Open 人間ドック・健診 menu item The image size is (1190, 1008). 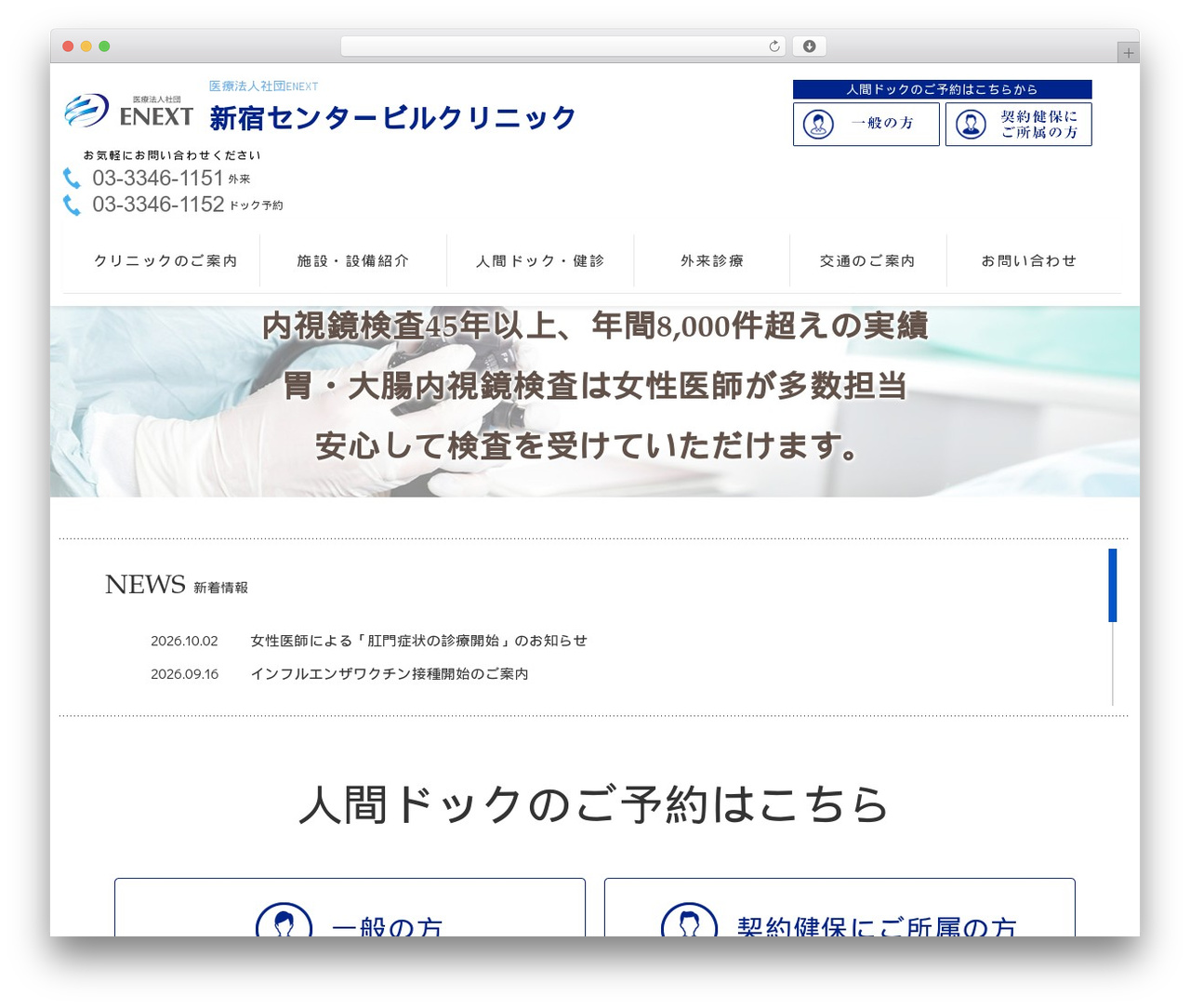pos(540,261)
